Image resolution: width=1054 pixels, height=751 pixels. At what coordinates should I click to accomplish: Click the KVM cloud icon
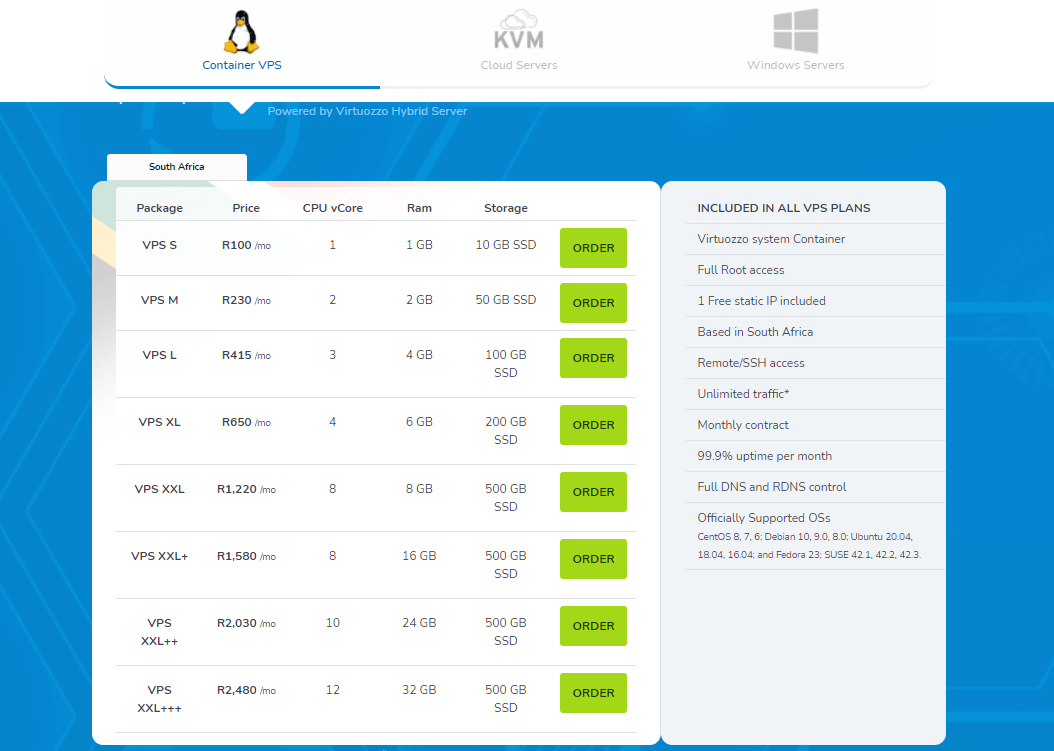[518, 30]
